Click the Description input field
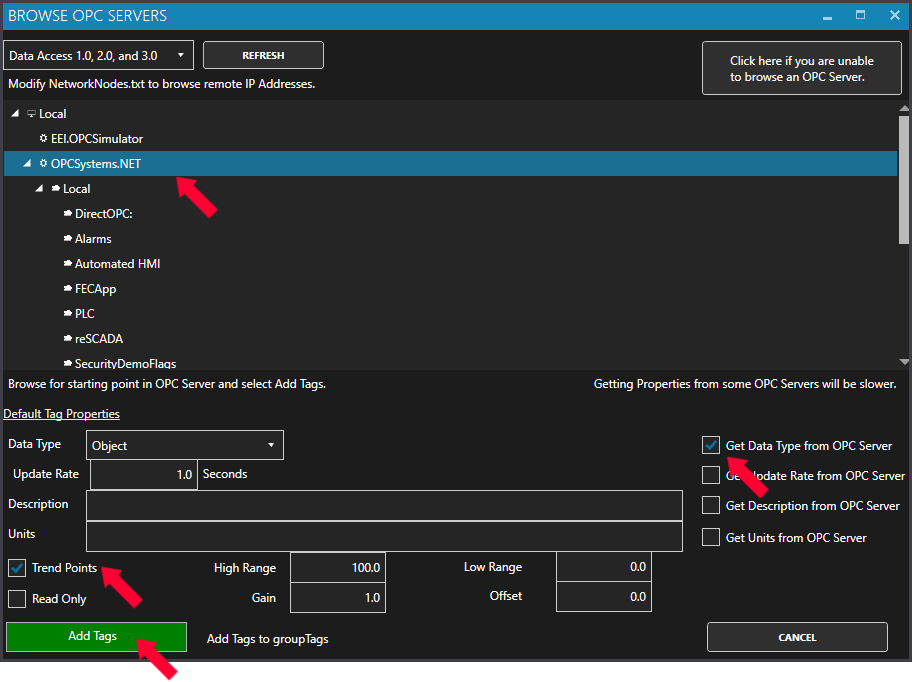The image size is (912, 682). point(384,505)
